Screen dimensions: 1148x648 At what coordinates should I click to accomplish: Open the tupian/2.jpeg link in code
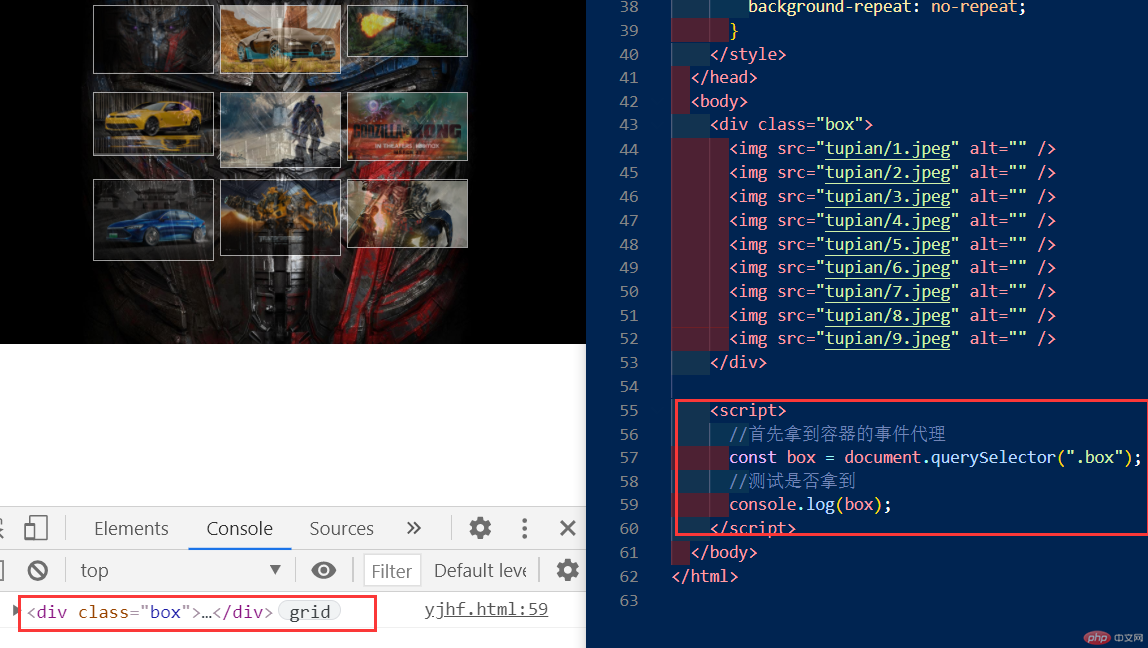point(887,173)
